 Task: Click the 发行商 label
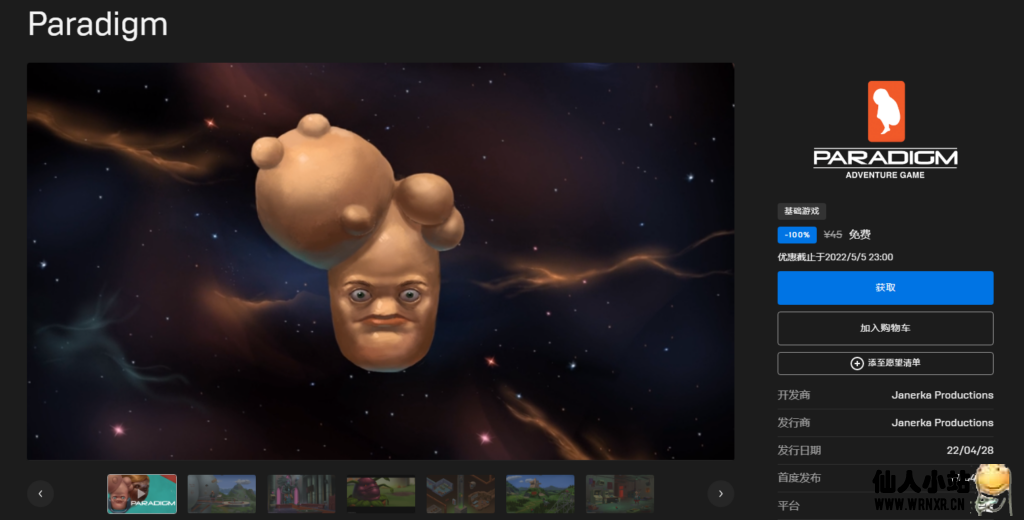[793, 423]
